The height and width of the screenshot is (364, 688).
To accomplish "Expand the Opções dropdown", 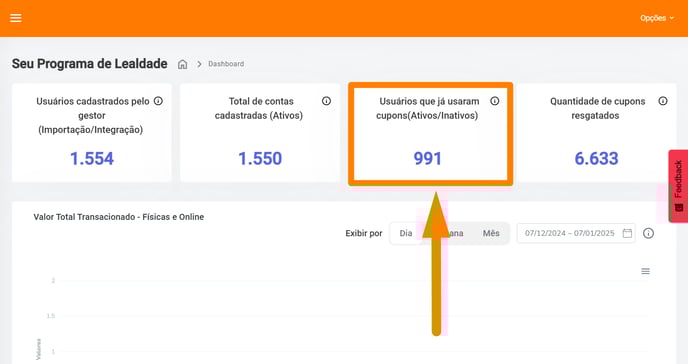I will click(x=656, y=18).
